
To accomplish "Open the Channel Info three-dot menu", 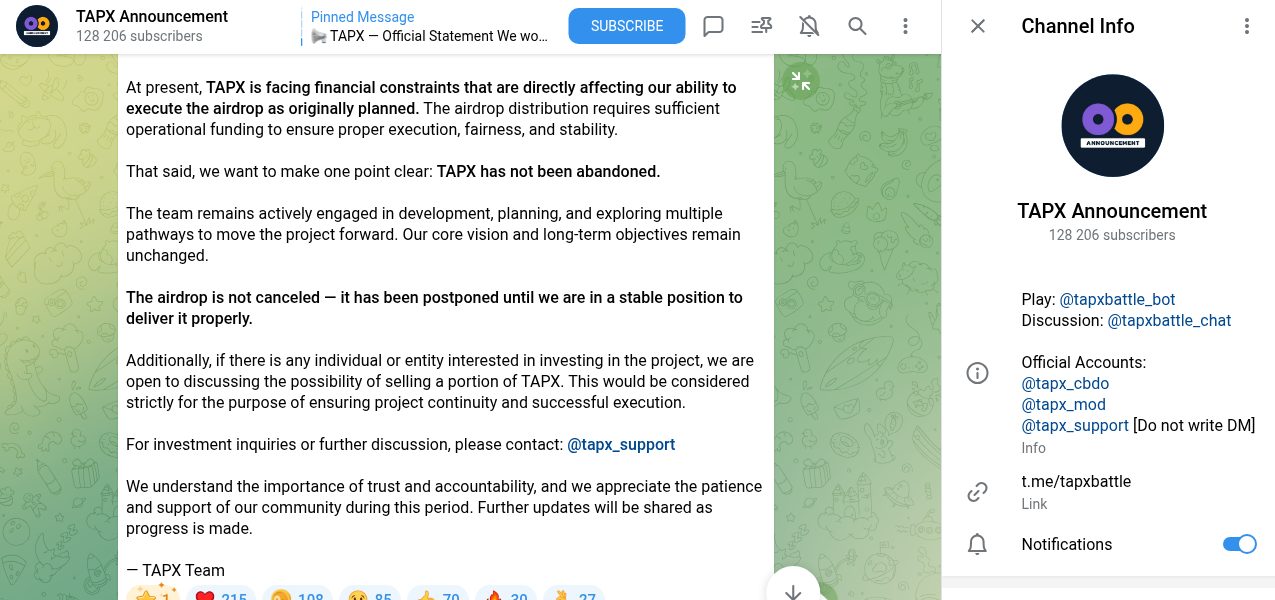I will [1247, 26].
